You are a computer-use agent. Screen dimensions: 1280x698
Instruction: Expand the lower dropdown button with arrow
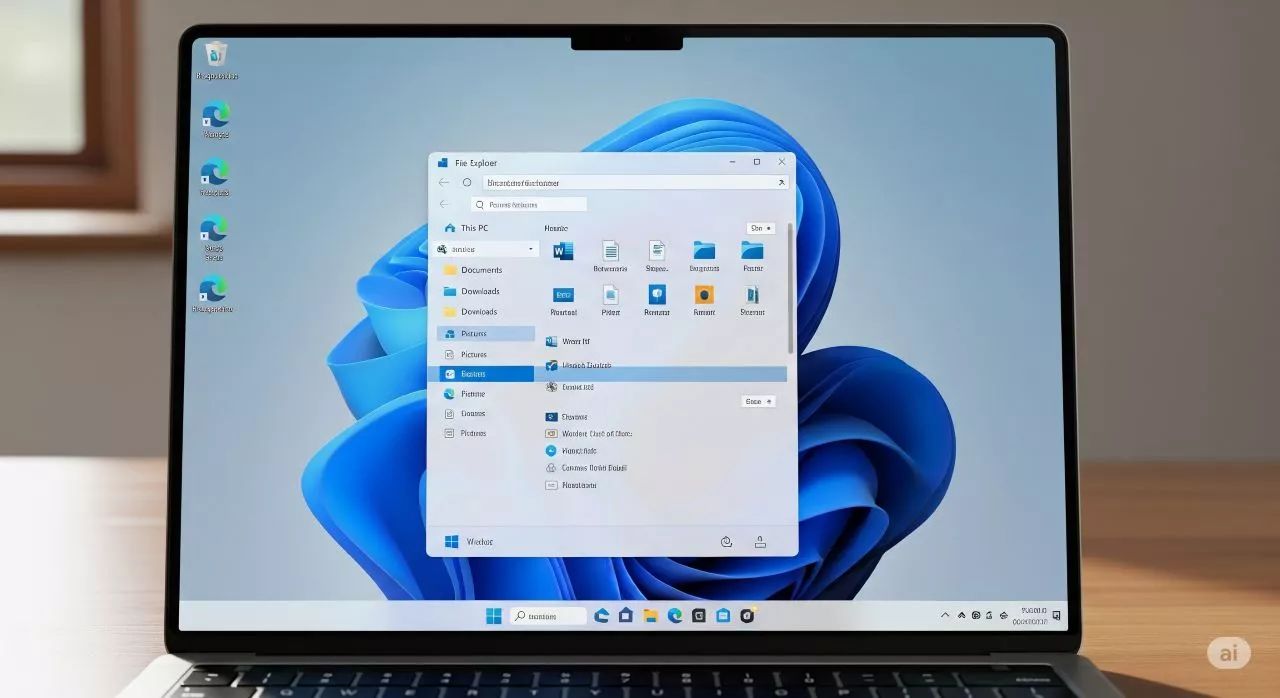(x=758, y=401)
